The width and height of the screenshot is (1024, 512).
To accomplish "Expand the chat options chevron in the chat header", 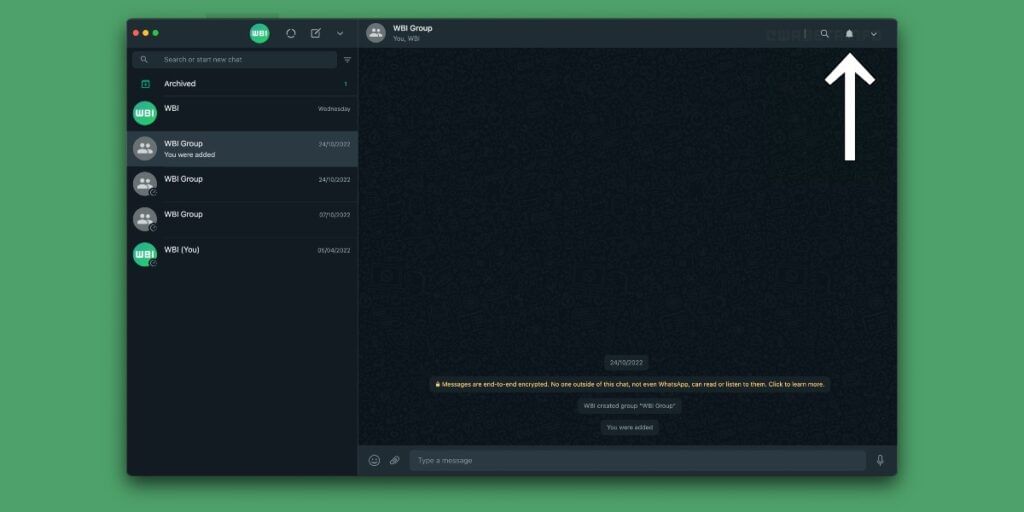I will coord(874,34).
